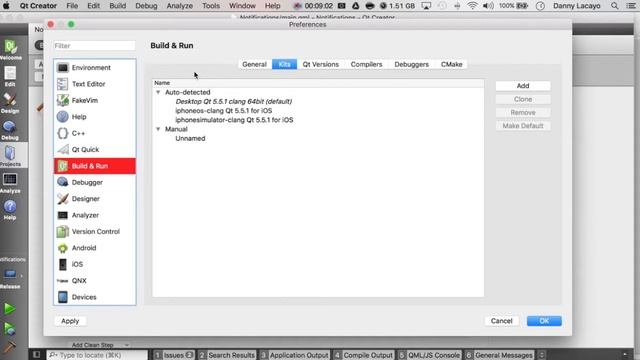Select Build & Run category
This screenshot has height=360, width=640.
[94, 166]
